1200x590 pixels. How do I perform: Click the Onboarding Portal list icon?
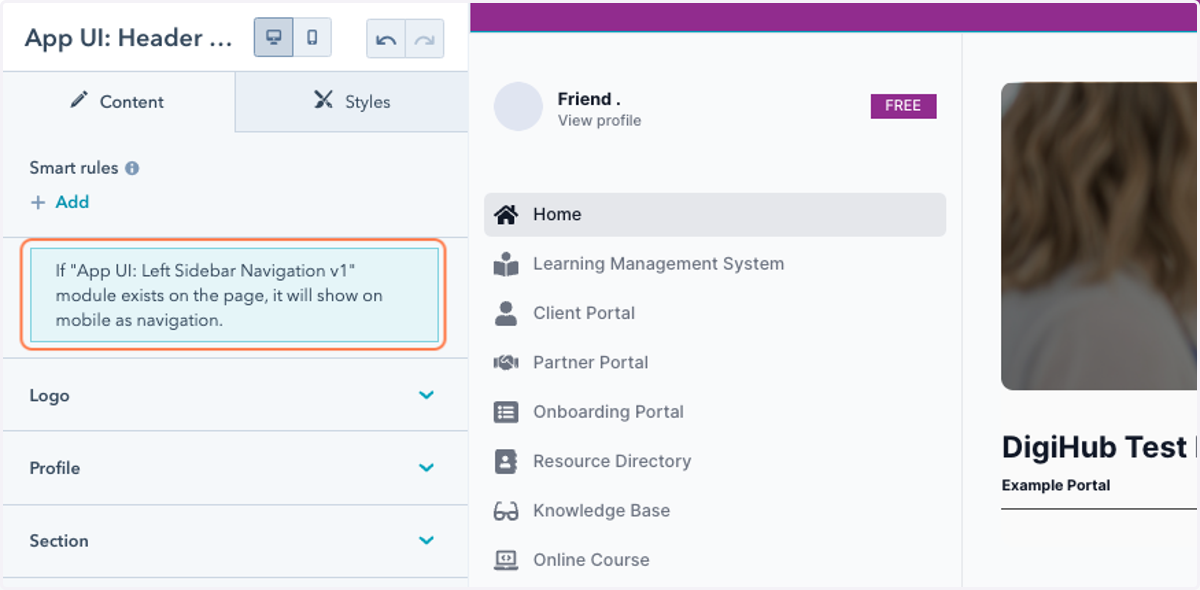pyautogui.click(x=506, y=412)
